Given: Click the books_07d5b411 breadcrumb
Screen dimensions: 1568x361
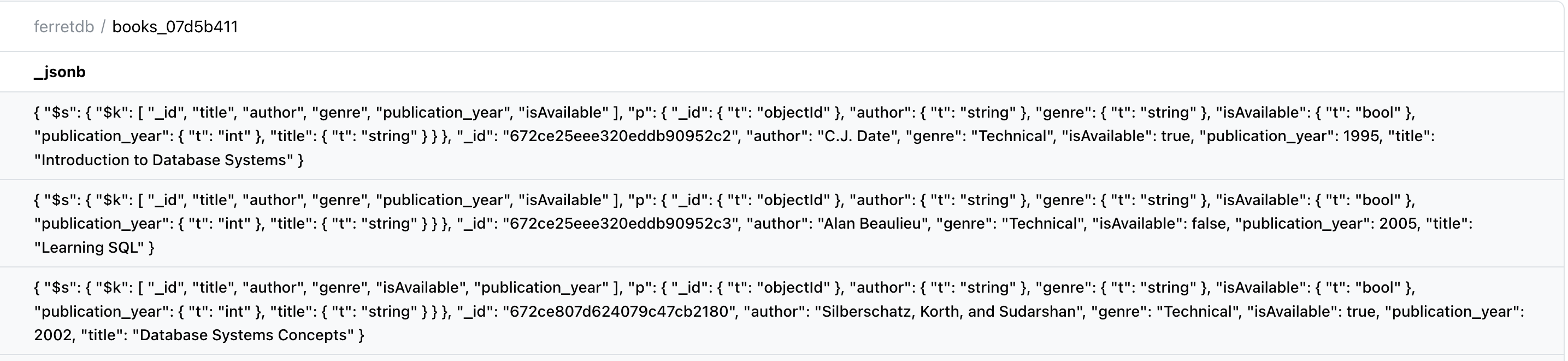Looking at the screenshot, I should coord(175,27).
